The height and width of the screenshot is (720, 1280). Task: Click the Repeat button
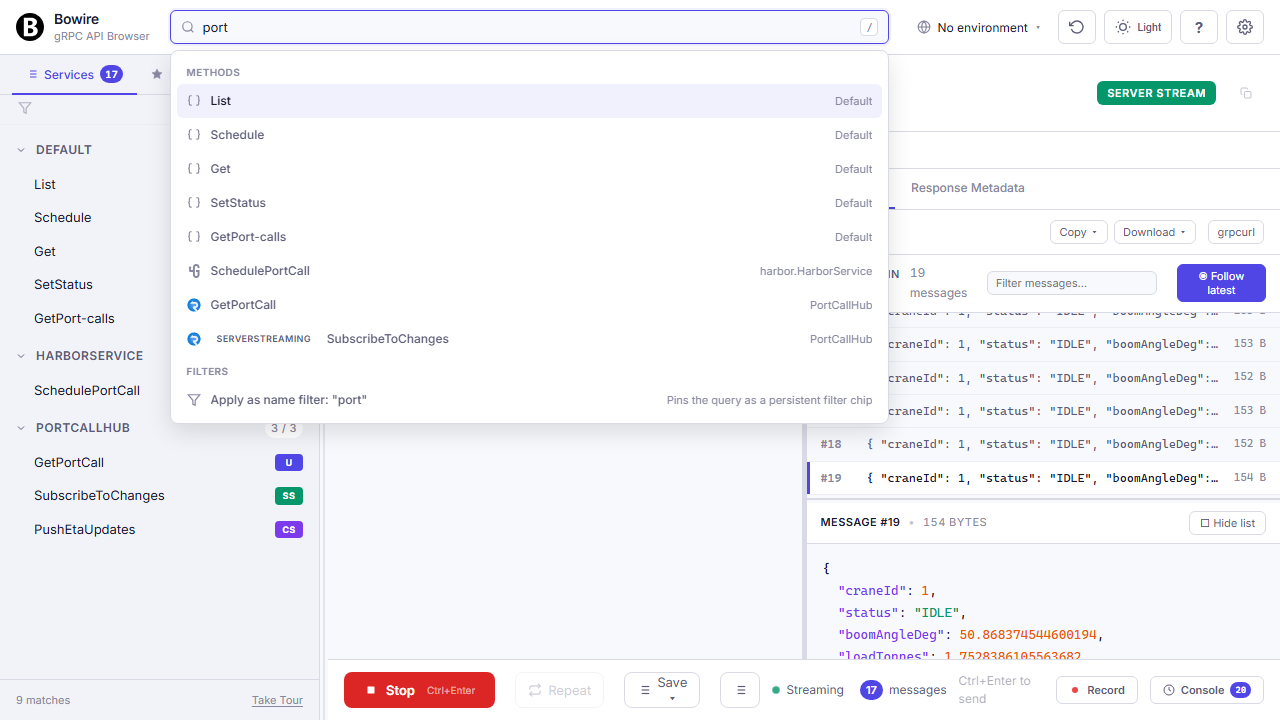pyautogui.click(x=560, y=690)
